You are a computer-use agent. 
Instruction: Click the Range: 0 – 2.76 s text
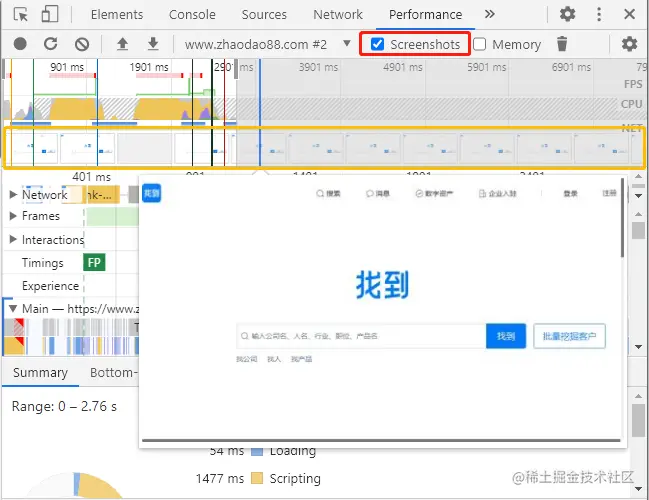click(64, 406)
